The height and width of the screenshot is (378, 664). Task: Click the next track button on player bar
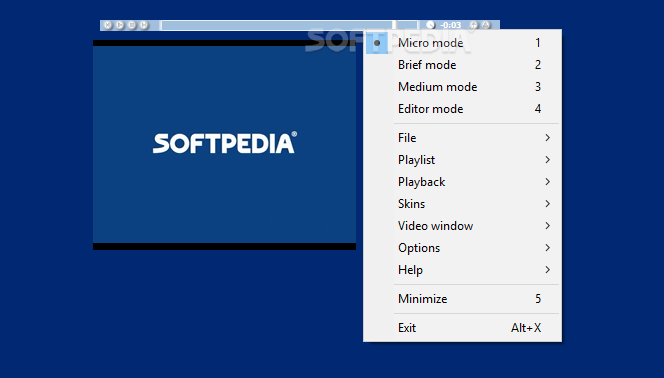(x=144, y=25)
